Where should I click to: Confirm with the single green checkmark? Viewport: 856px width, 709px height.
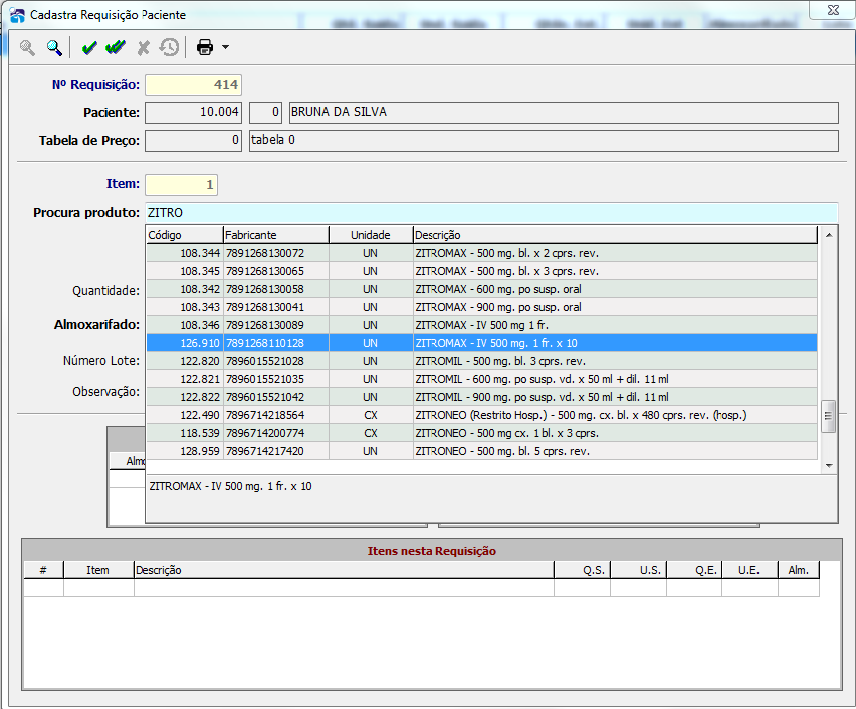pyautogui.click(x=88, y=47)
